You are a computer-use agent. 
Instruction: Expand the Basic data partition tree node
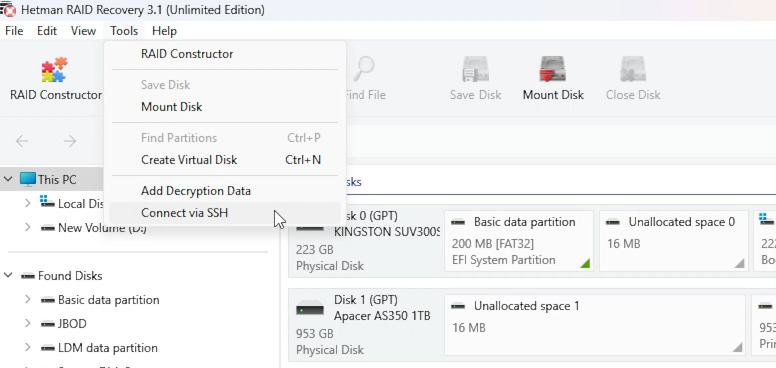[28, 300]
